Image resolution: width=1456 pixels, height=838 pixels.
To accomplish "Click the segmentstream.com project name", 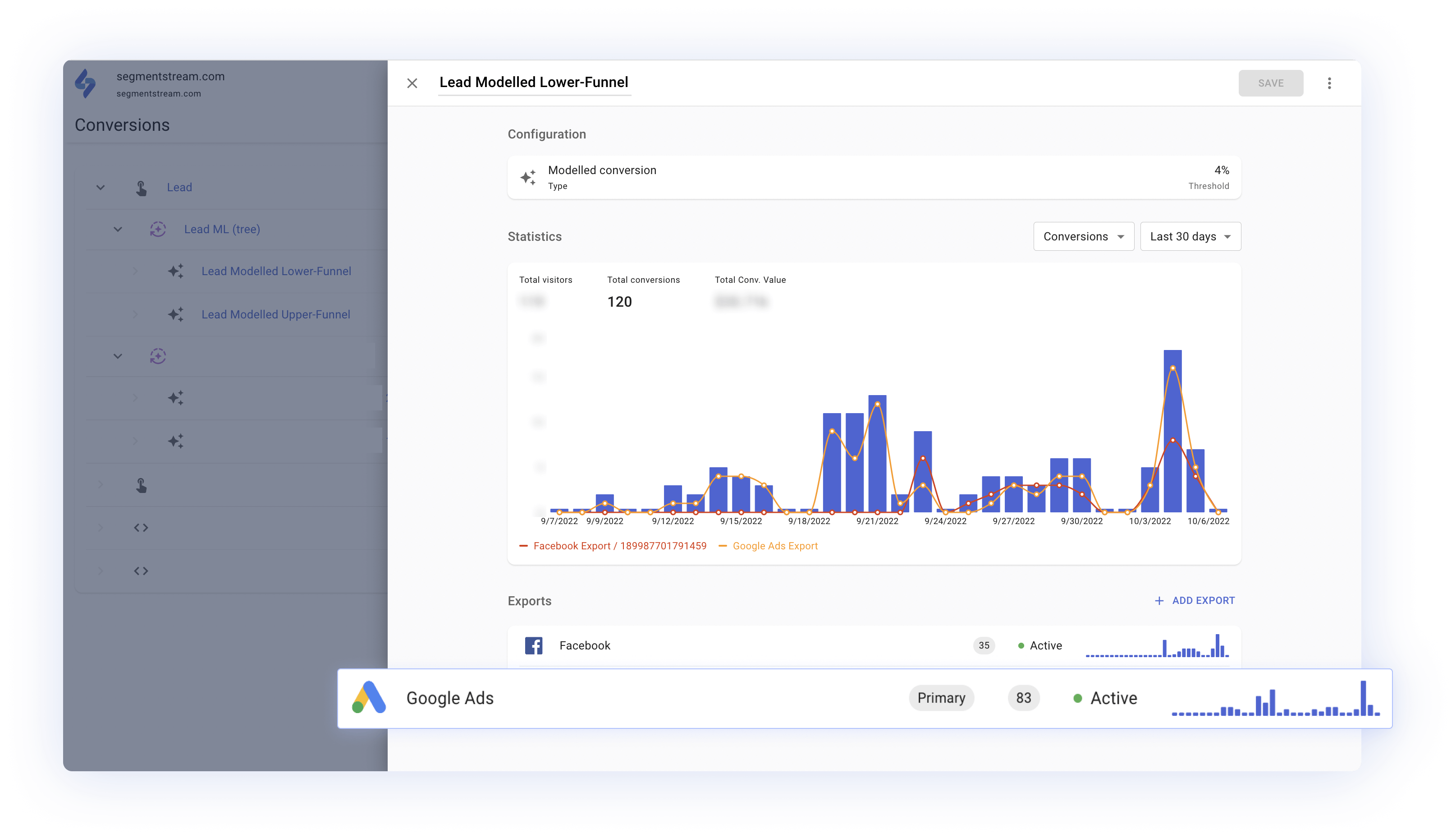I will [x=170, y=76].
